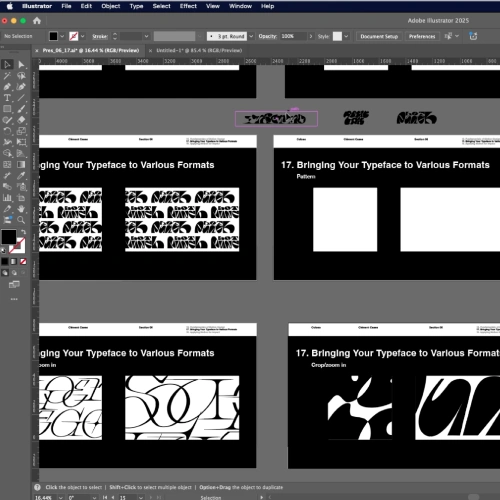Go to previous artboard button

pyautogui.click(x=113, y=497)
